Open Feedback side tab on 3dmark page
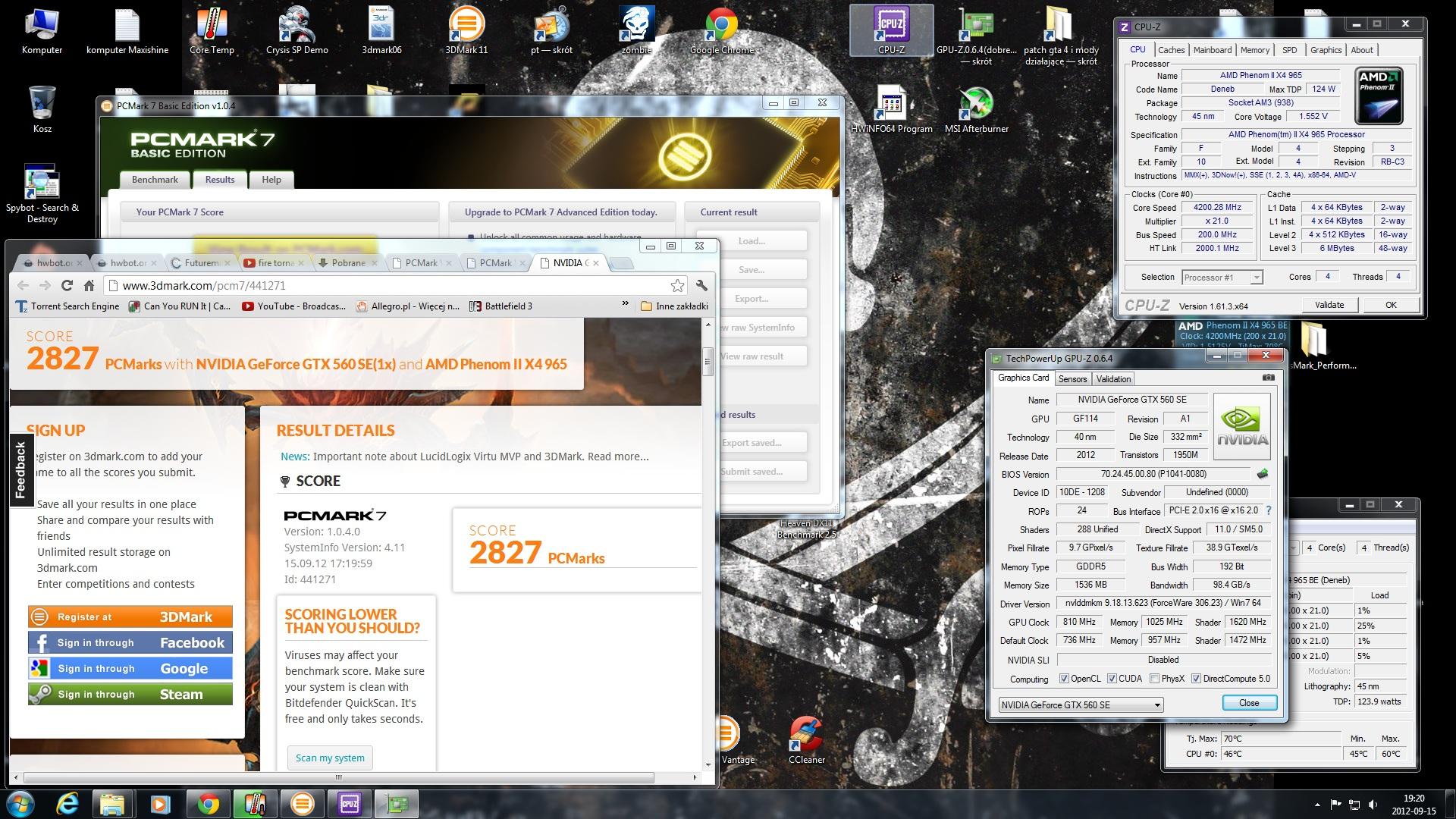 pyautogui.click(x=20, y=470)
